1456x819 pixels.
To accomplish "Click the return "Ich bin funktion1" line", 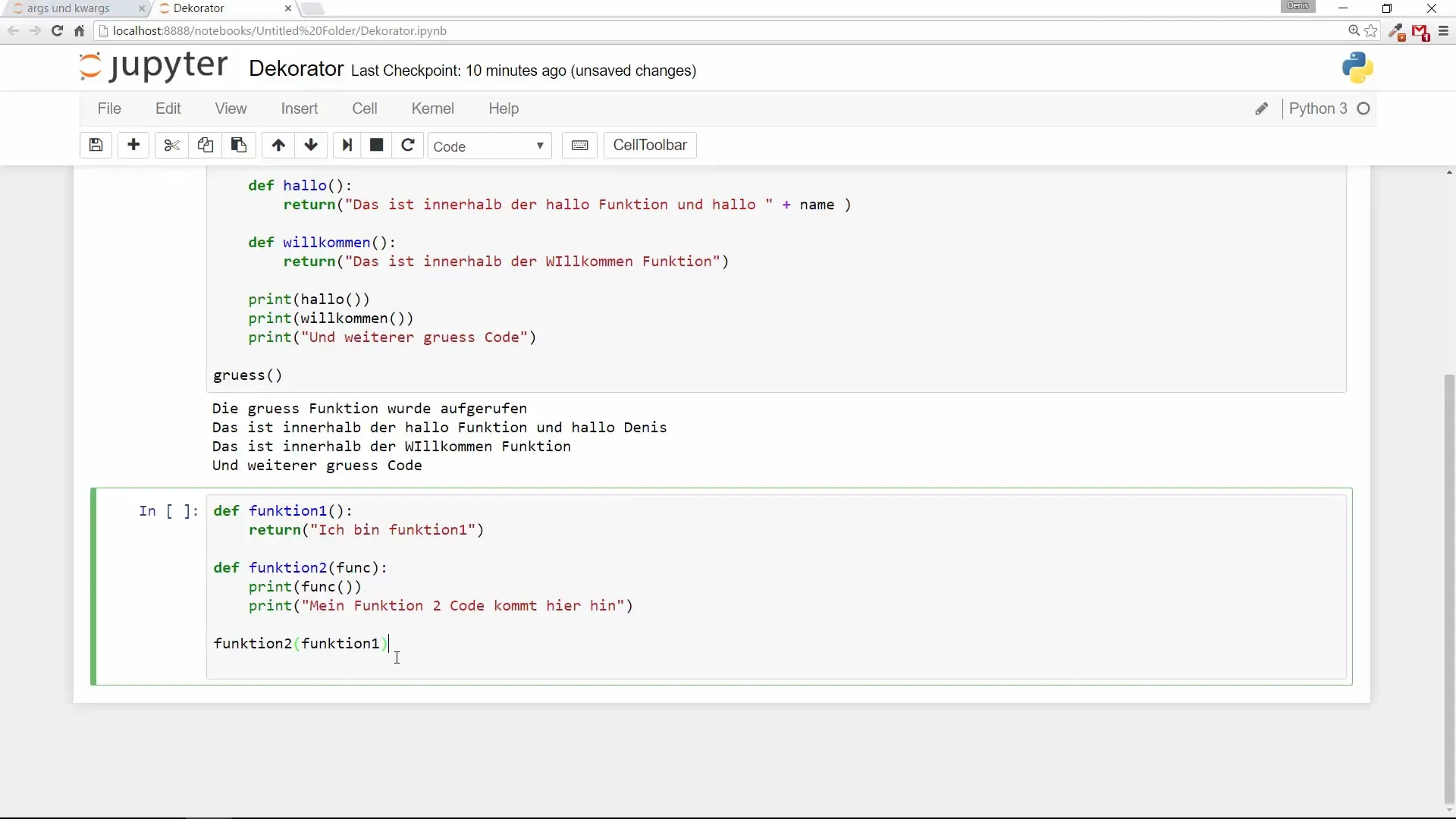I will 366,530.
